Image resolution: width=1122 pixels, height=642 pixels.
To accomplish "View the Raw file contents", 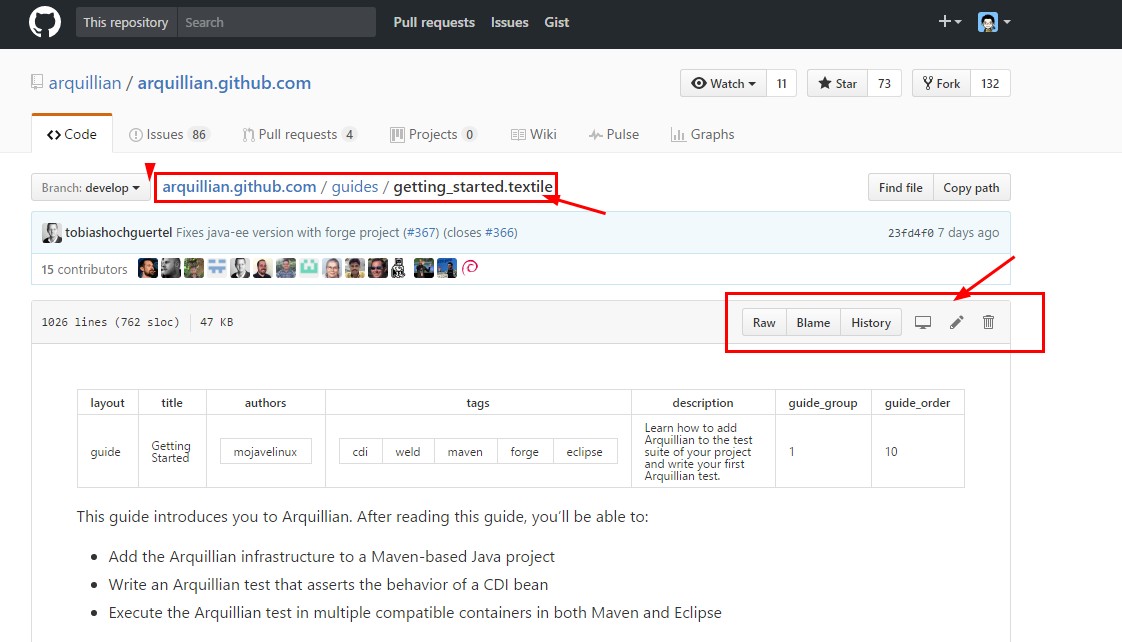I will pyautogui.click(x=764, y=323).
